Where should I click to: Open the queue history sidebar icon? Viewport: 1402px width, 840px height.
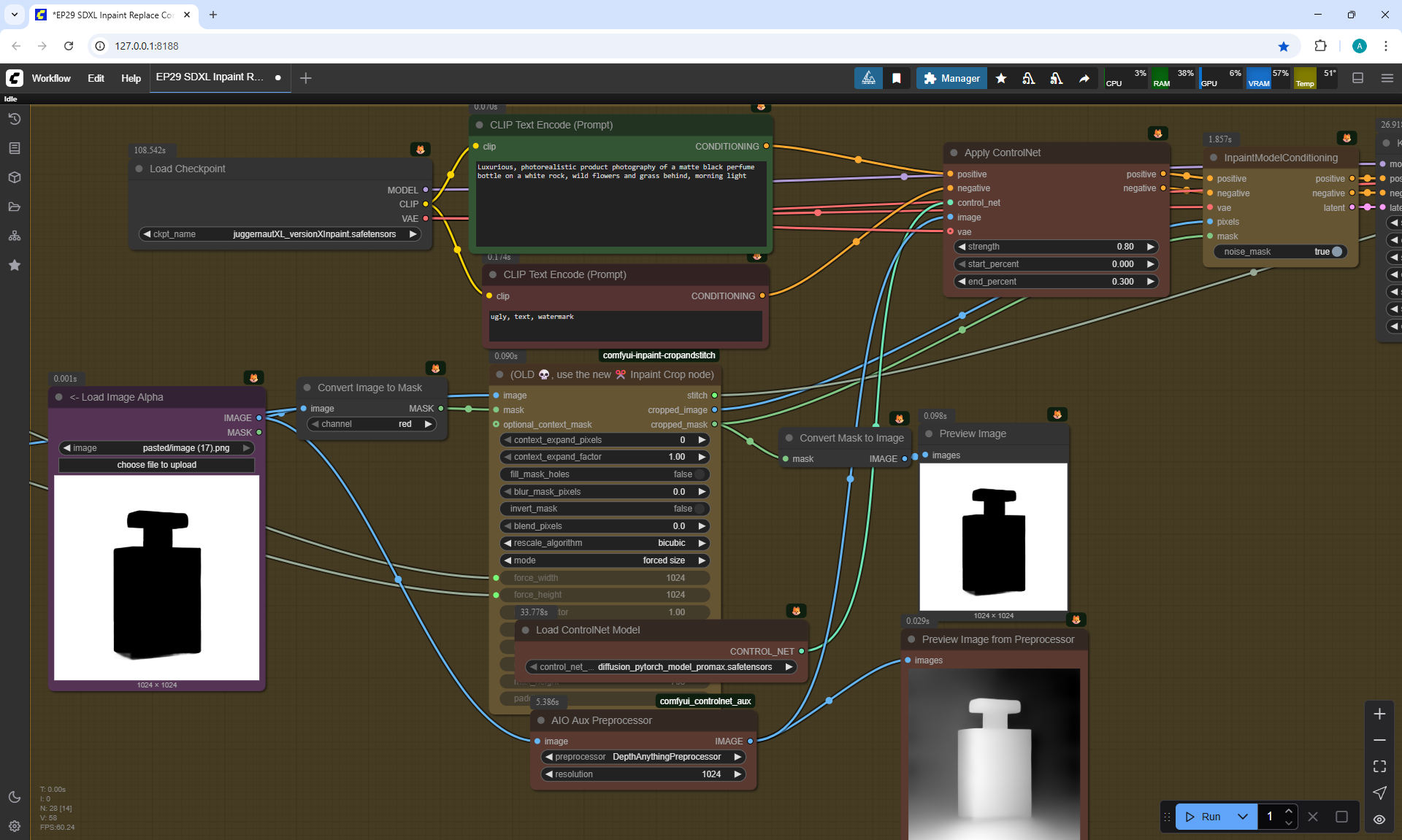(15, 119)
